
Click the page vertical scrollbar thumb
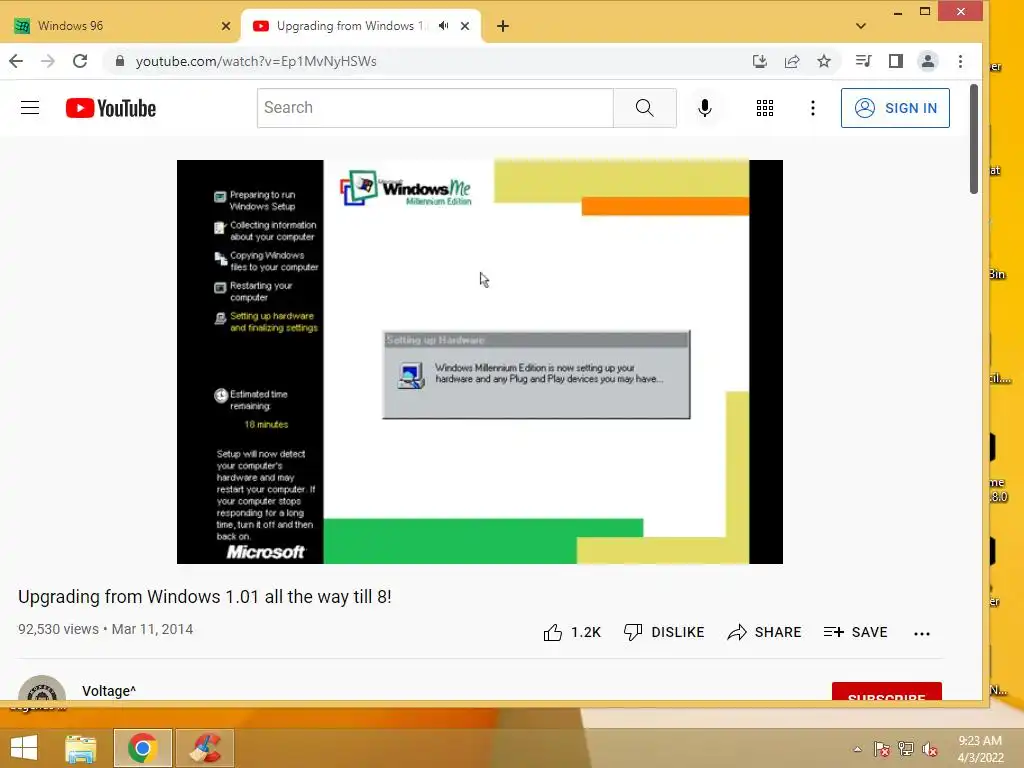click(974, 139)
